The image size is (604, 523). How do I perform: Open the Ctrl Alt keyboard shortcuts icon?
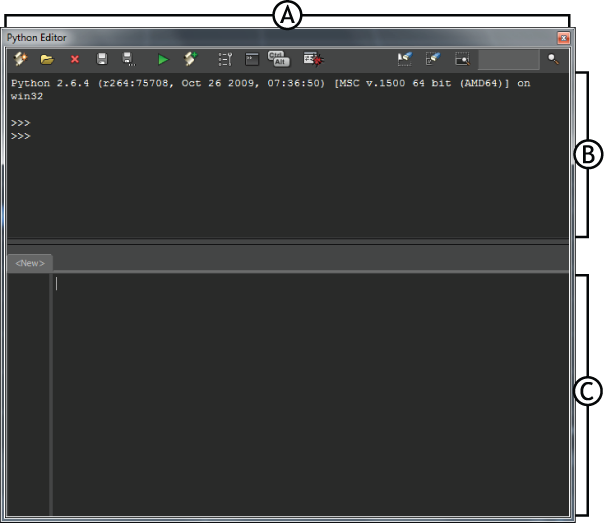coord(279,59)
